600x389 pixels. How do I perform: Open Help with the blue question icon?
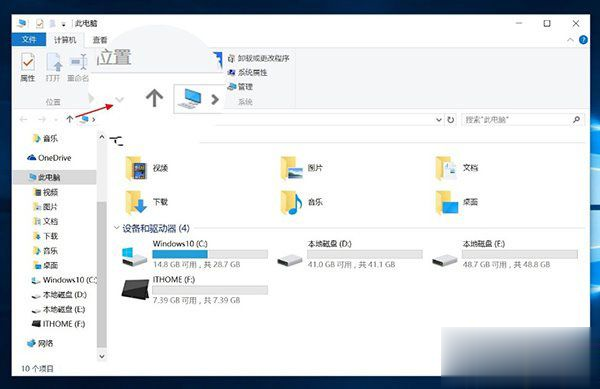pyautogui.click(x=583, y=40)
